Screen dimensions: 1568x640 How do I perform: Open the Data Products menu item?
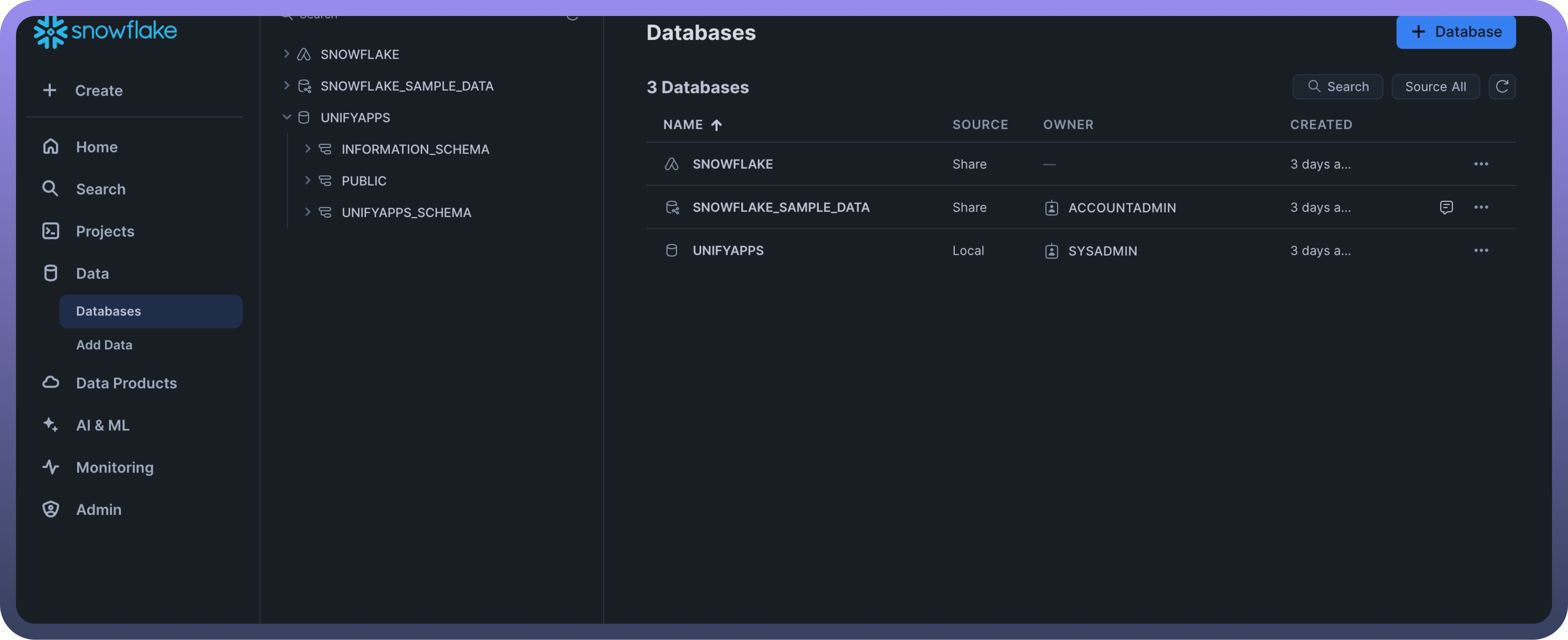click(x=126, y=383)
